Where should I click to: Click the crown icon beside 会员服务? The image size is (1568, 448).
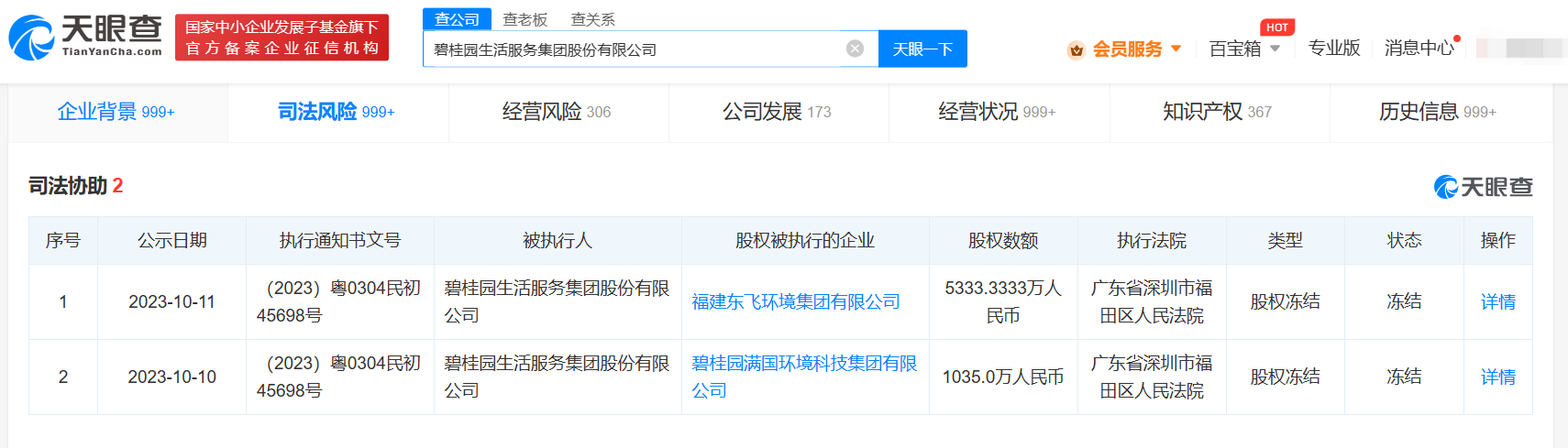click(1077, 49)
